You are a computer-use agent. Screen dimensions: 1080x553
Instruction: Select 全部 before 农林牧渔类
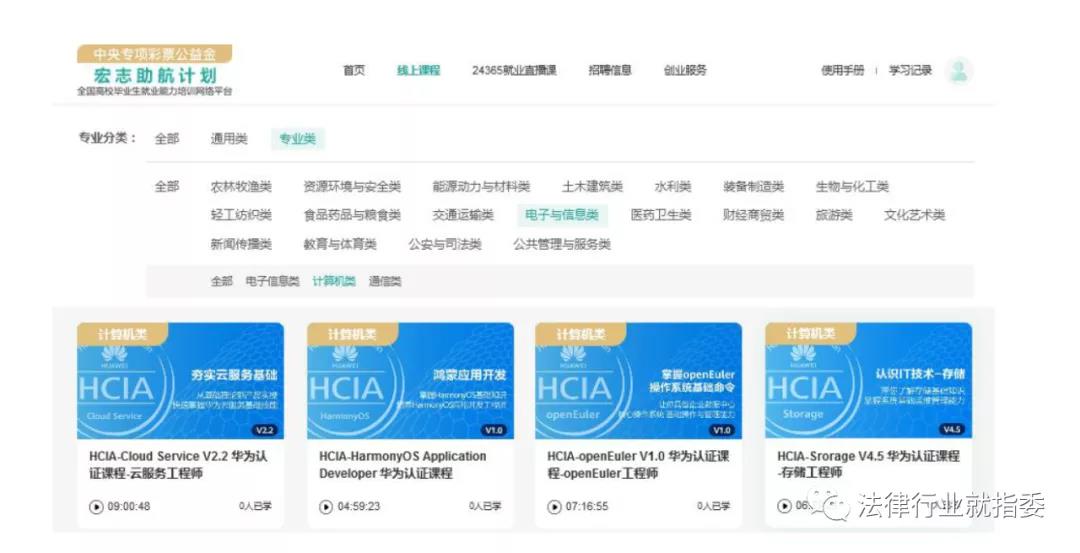[167, 187]
